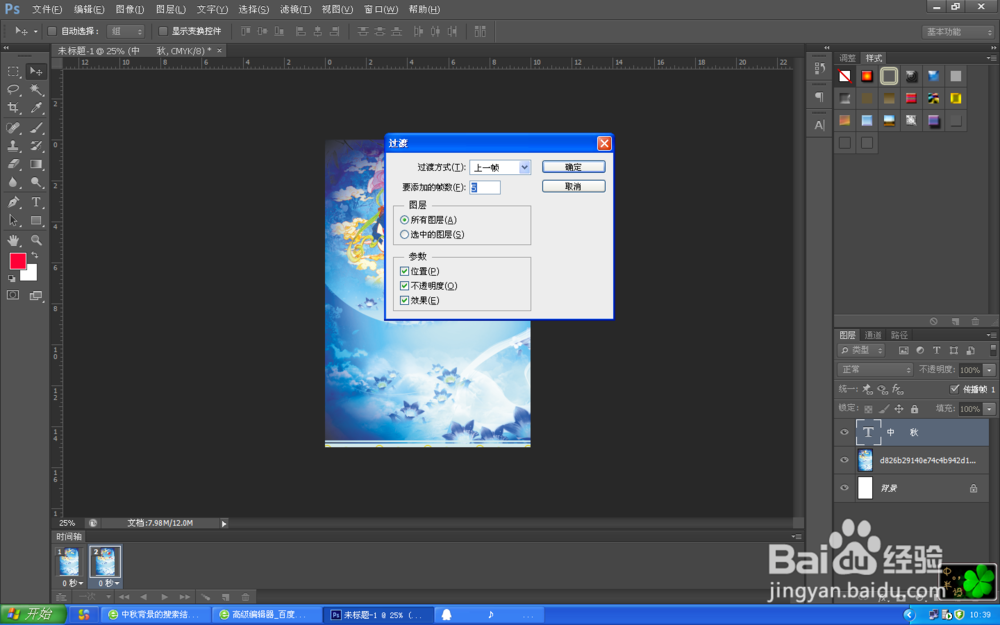The image size is (1000, 625).
Task: Open the Filter menu (滤镜)
Action: click(295, 10)
